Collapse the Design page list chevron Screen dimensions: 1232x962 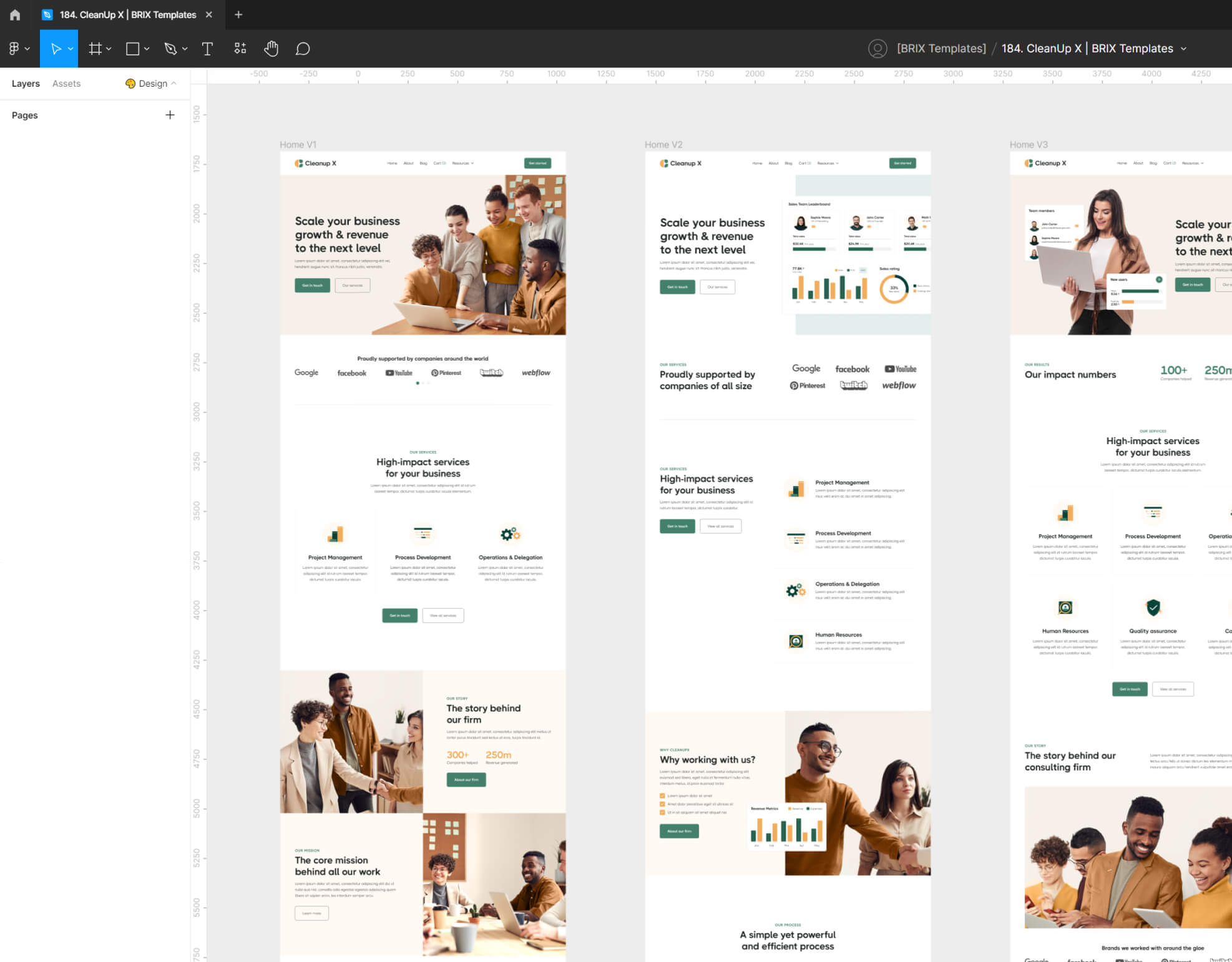(174, 83)
